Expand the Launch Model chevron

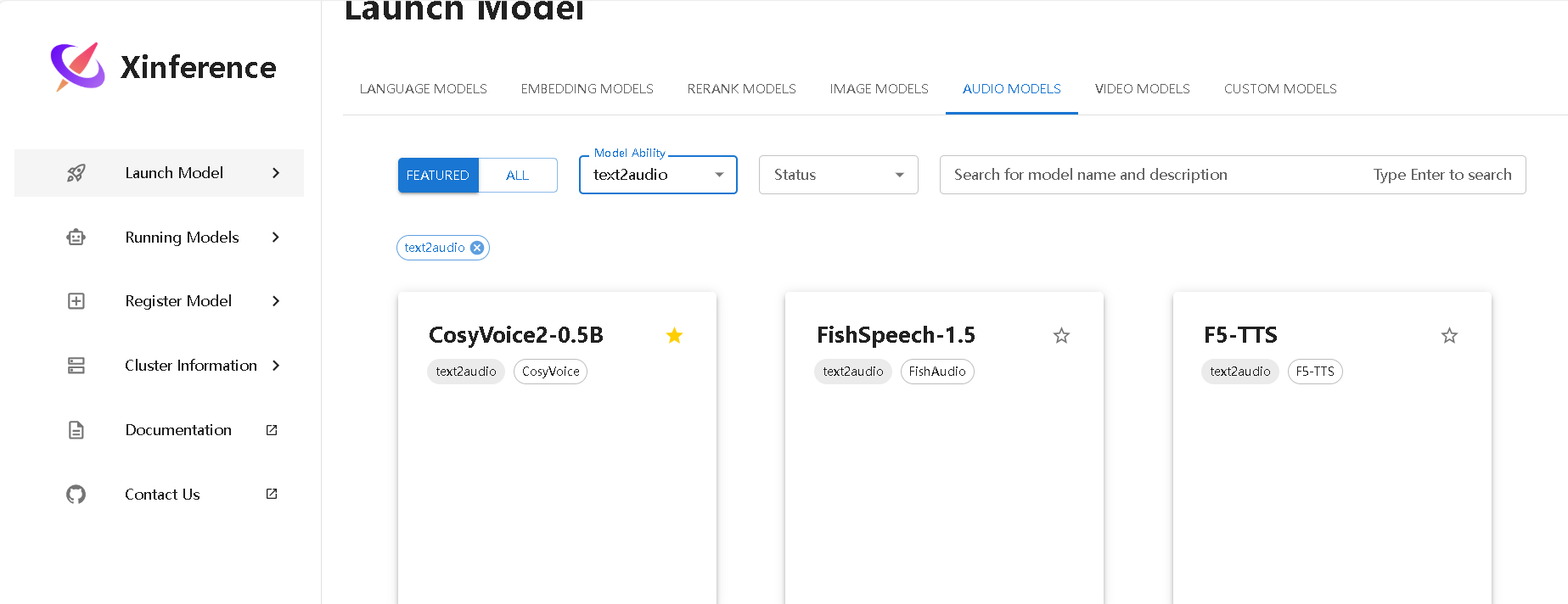coord(276,173)
